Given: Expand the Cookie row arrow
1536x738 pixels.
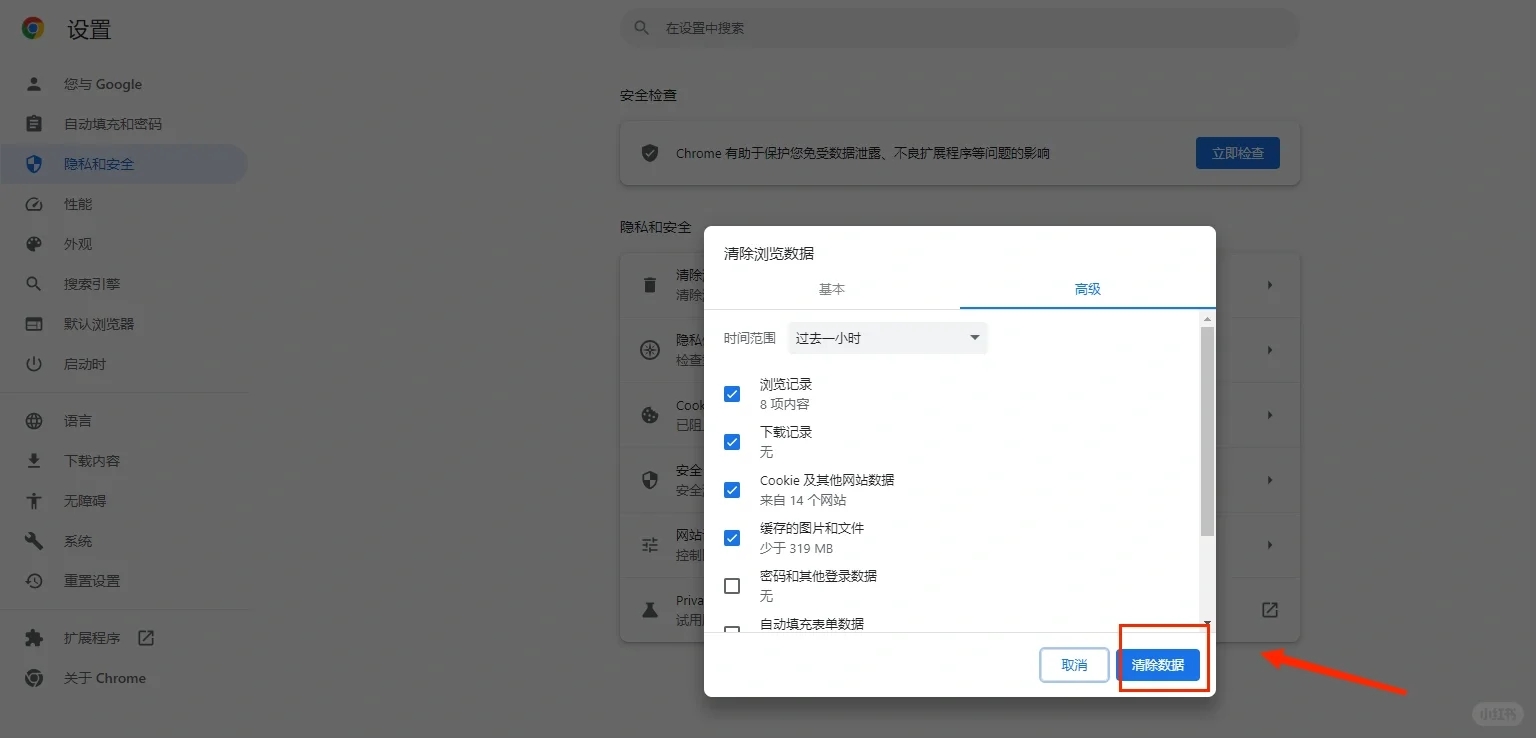Looking at the screenshot, I should (x=1269, y=415).
